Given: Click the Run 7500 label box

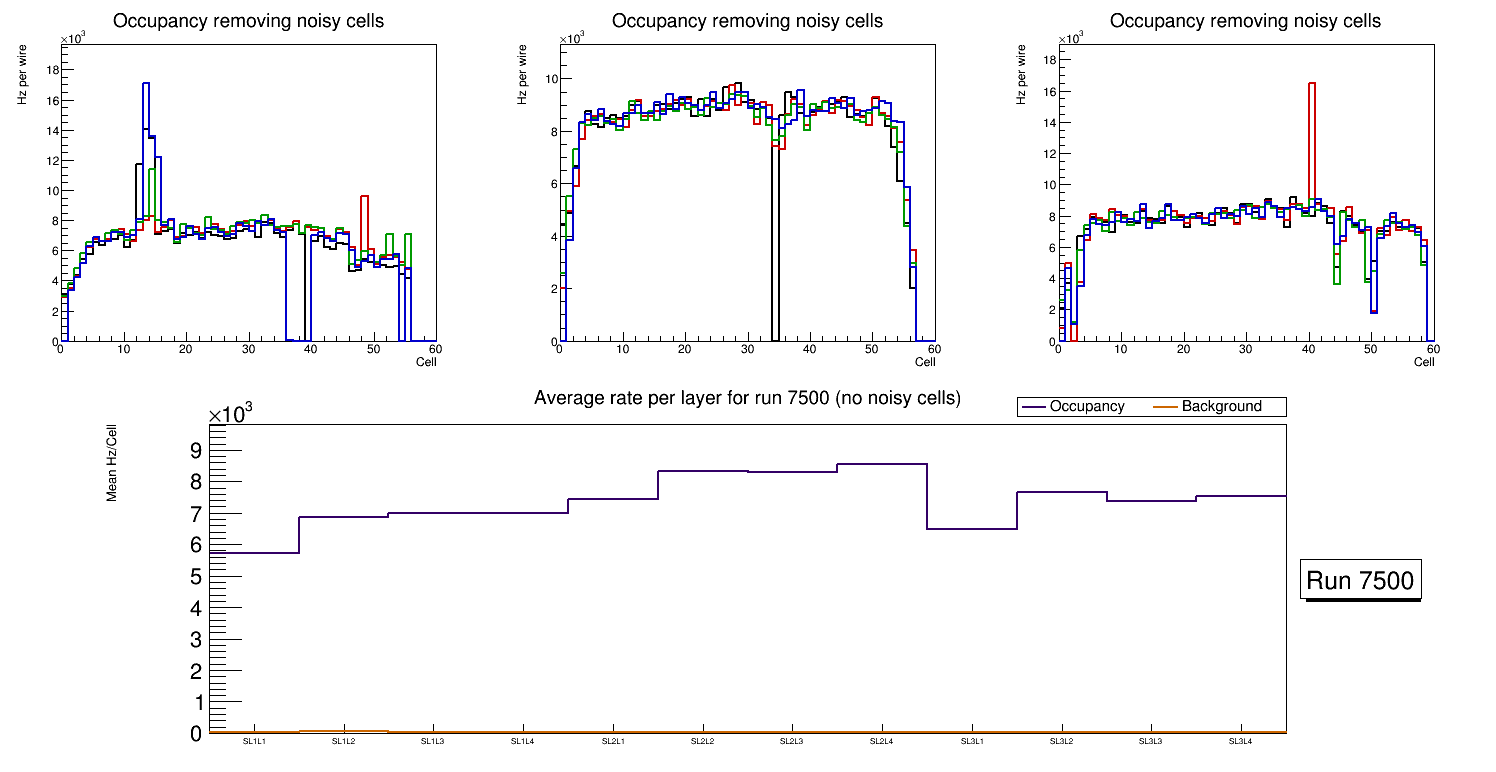Looking at the screenshot, I should click(x=1361, y=581).
